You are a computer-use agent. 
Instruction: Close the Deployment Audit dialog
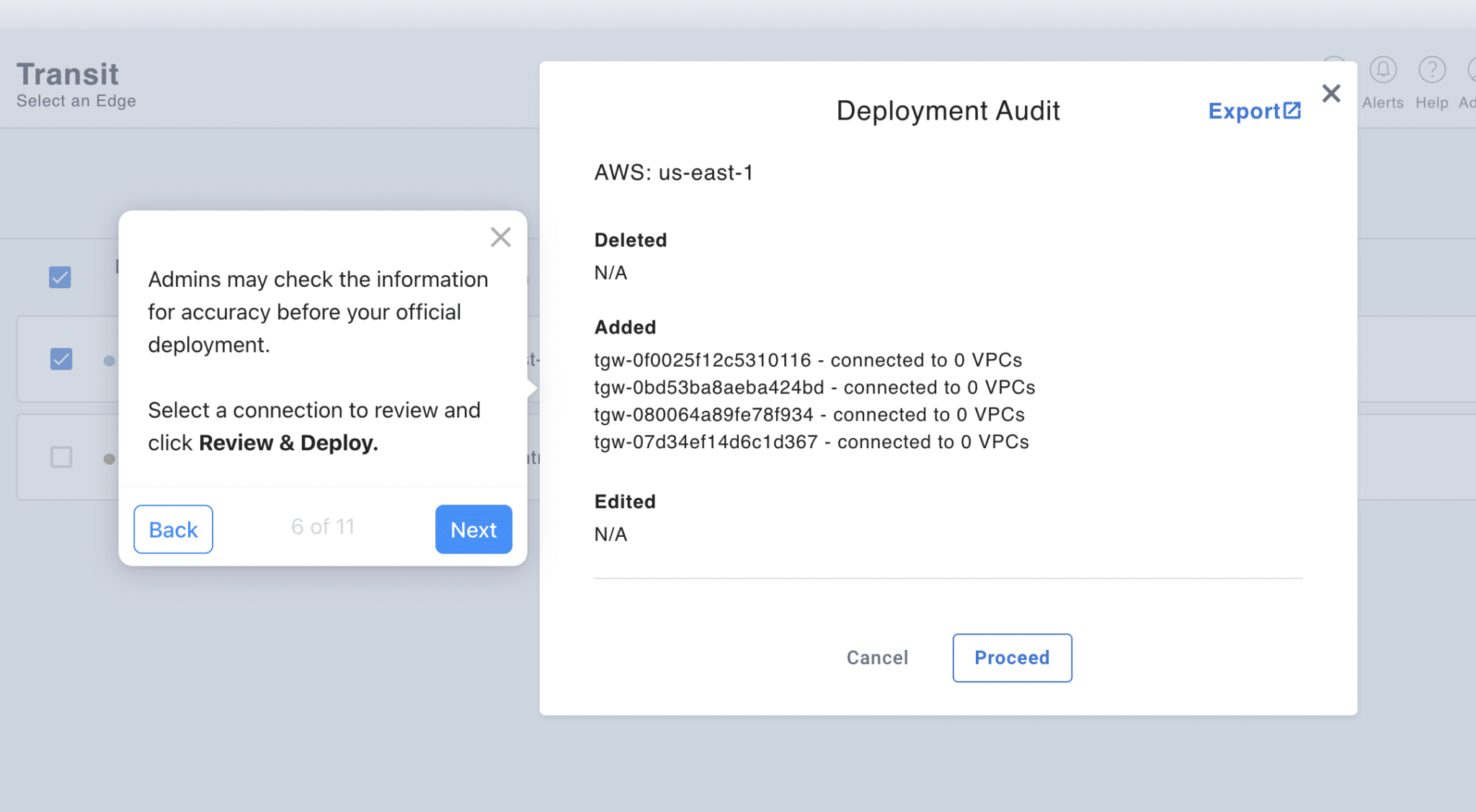[1330, 93]
